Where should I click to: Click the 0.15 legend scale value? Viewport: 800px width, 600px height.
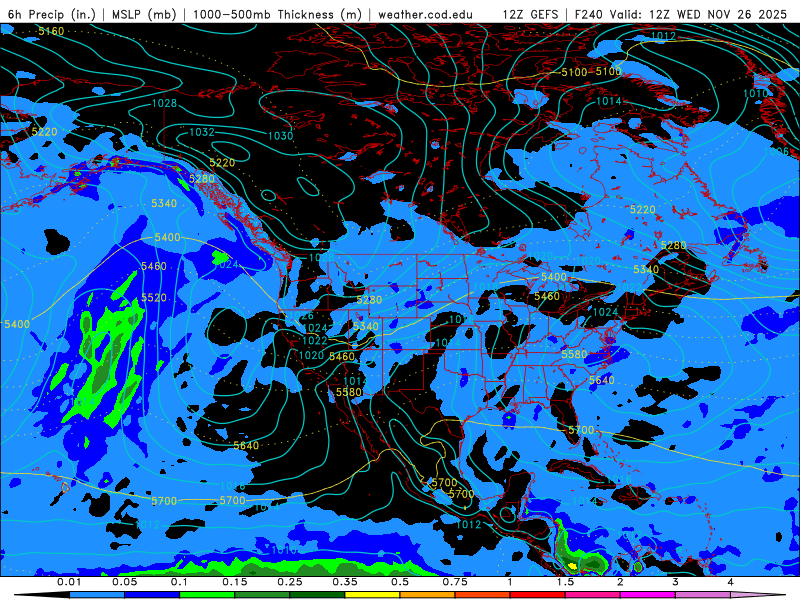235,582
